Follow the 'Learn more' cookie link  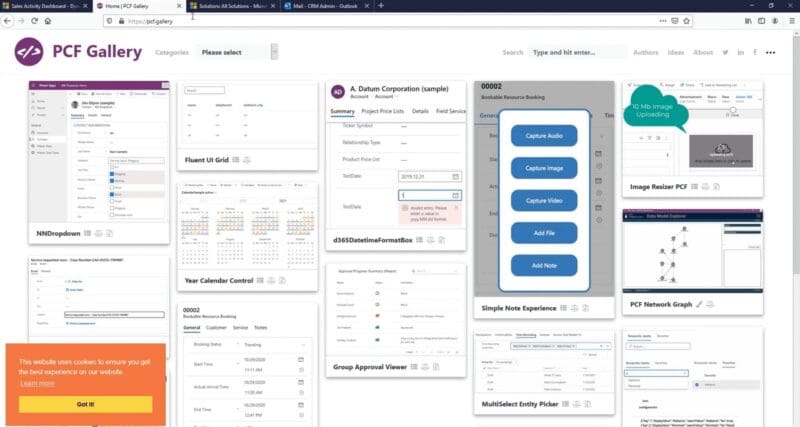point(37,383)
